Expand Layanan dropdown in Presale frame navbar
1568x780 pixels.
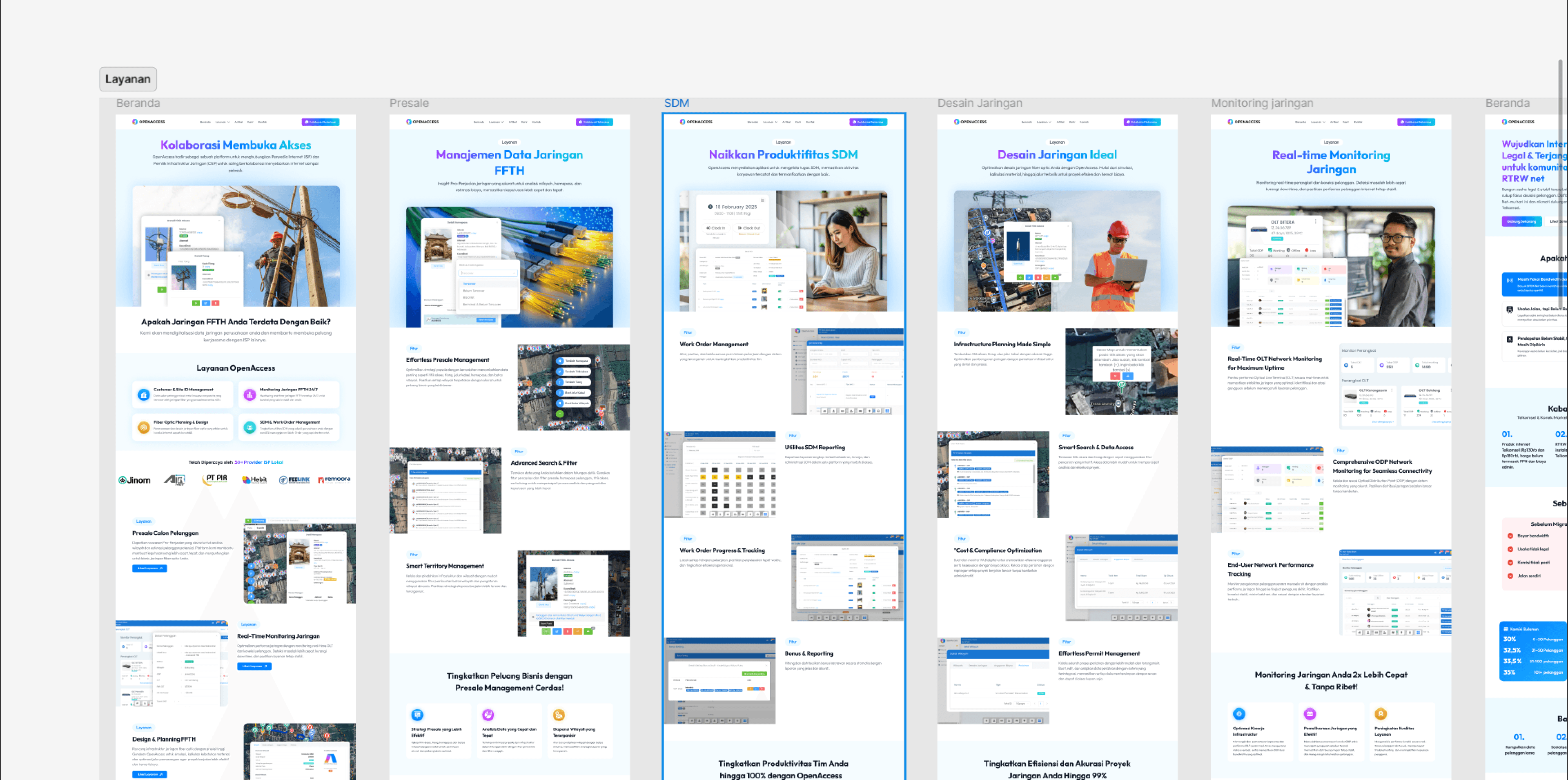point(496,122)
